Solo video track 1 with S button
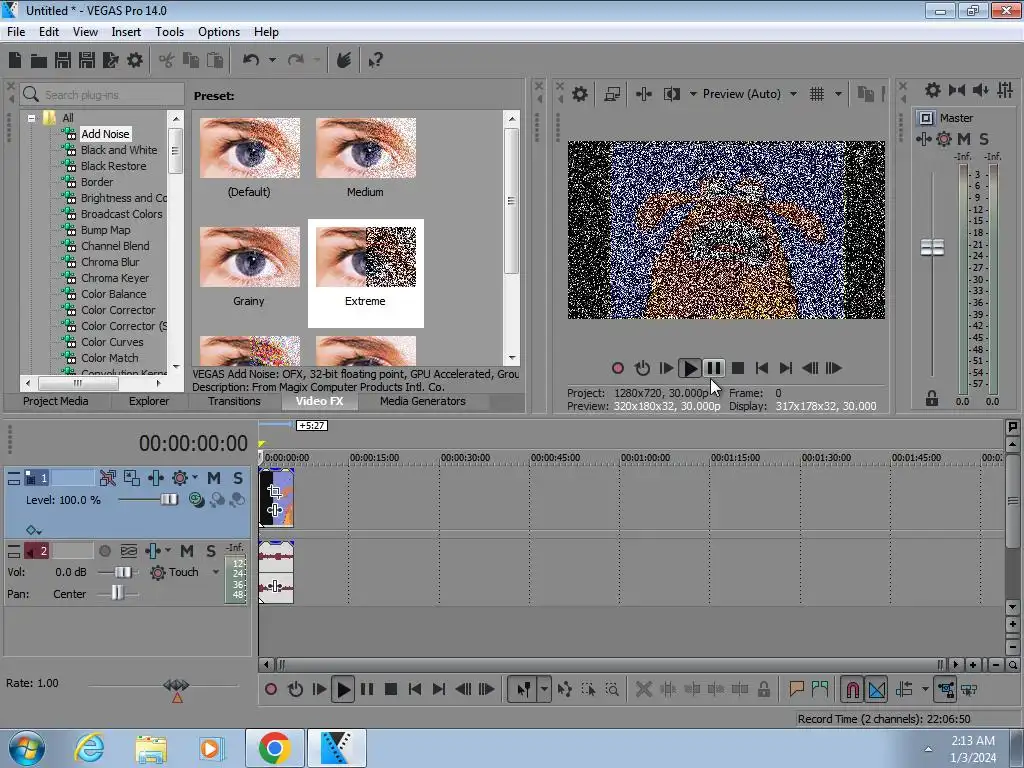 238,478
